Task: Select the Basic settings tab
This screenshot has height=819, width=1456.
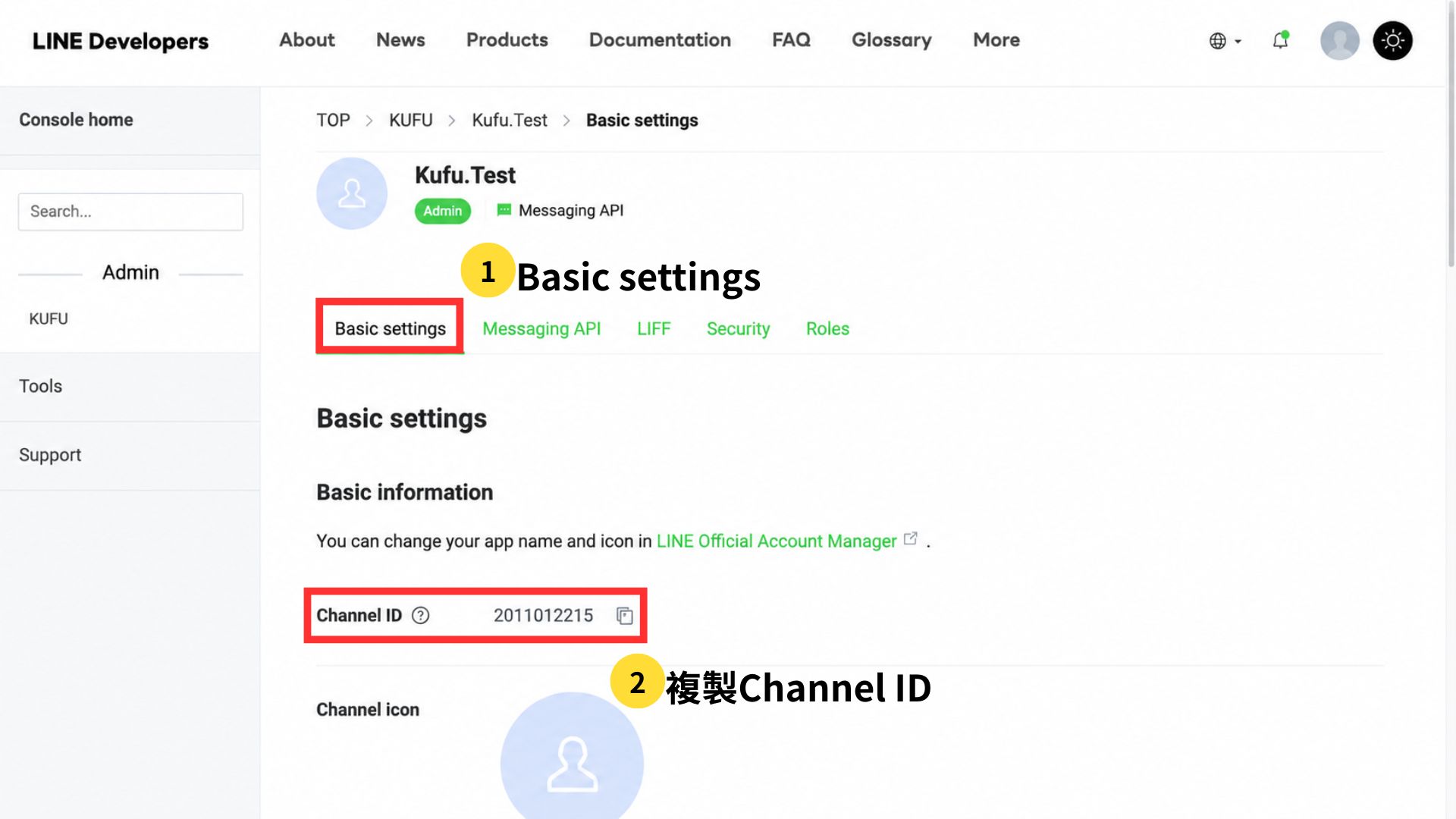Action: click(x=390, y=328)
